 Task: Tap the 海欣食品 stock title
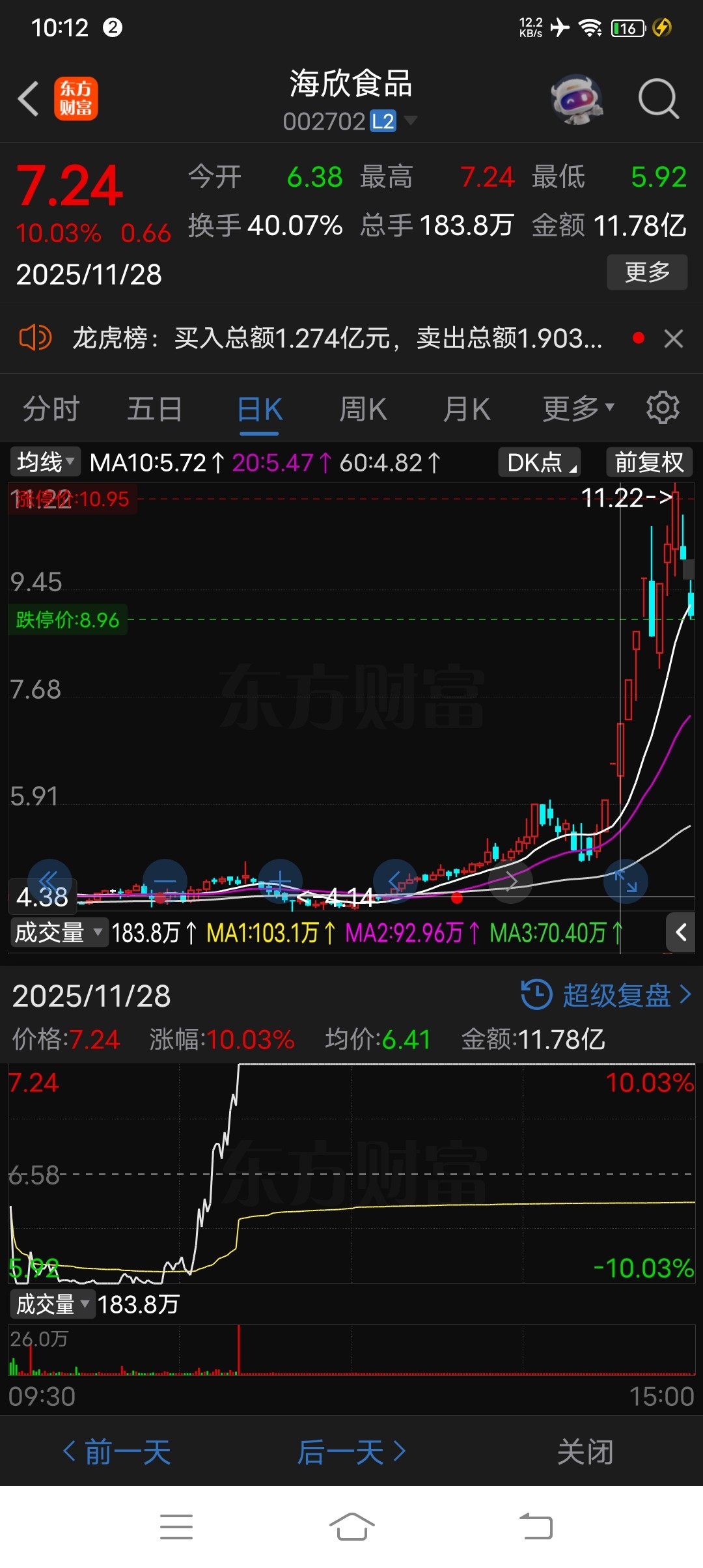click(x=351, y=84)
